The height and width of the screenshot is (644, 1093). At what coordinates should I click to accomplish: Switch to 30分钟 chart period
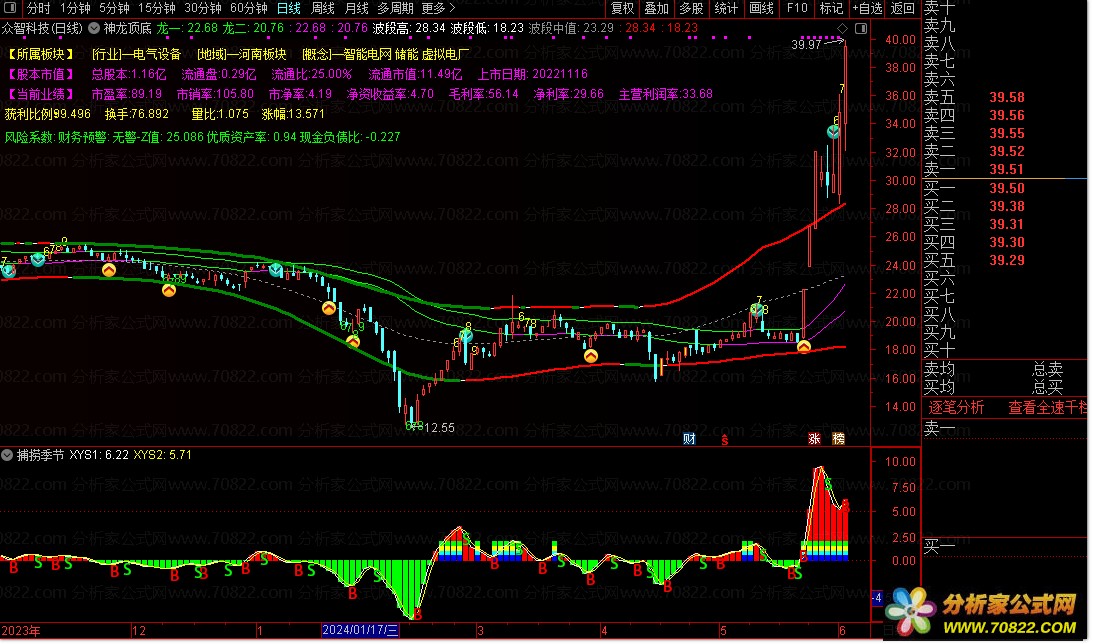tap(203, 8)
